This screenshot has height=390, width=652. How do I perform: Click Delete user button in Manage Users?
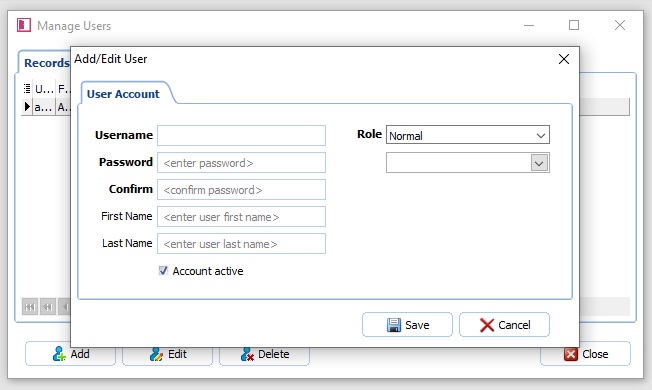click(x=264, y=354)
